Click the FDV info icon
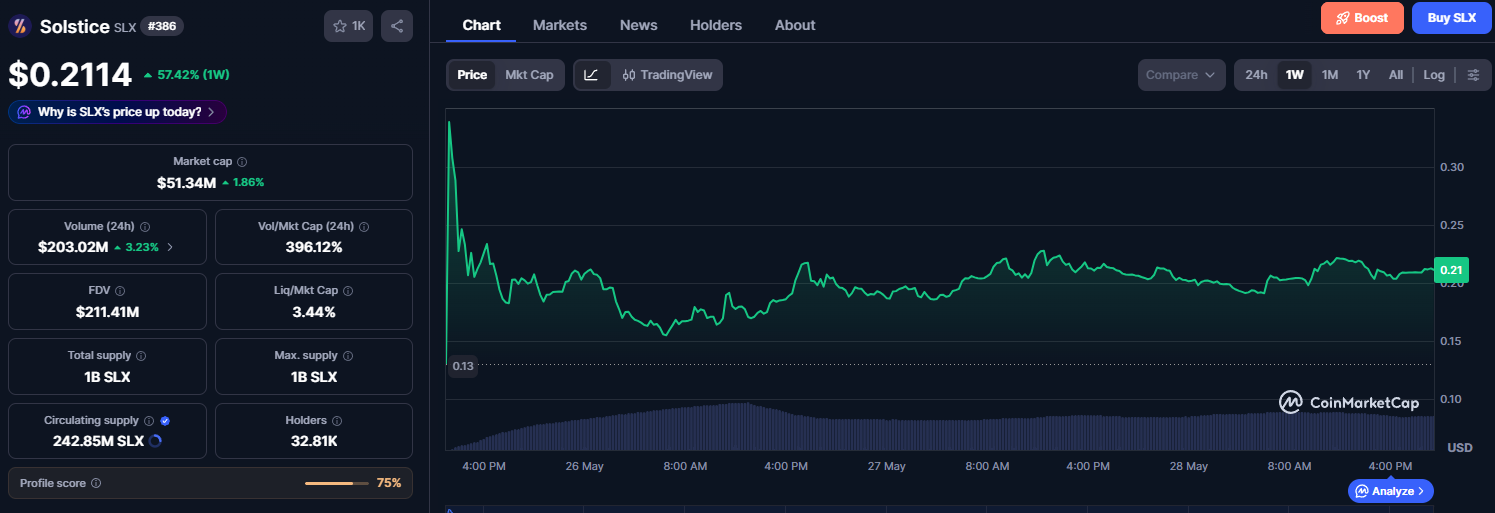This screenshot has height=513, width=1495. tap(120, 291)
